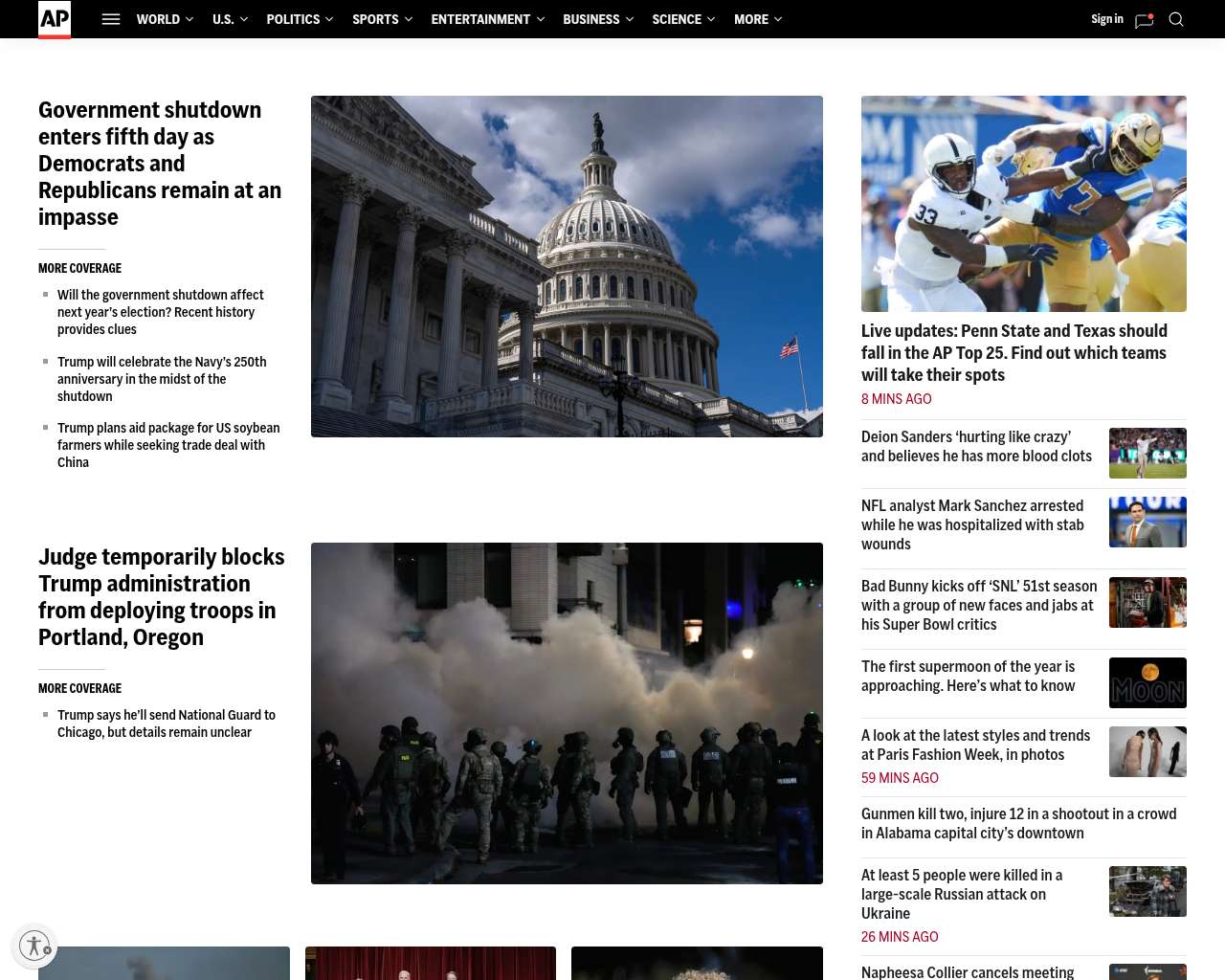1225x980 pixels.
Task: Open the U.S. section
Action: point(223,19)
